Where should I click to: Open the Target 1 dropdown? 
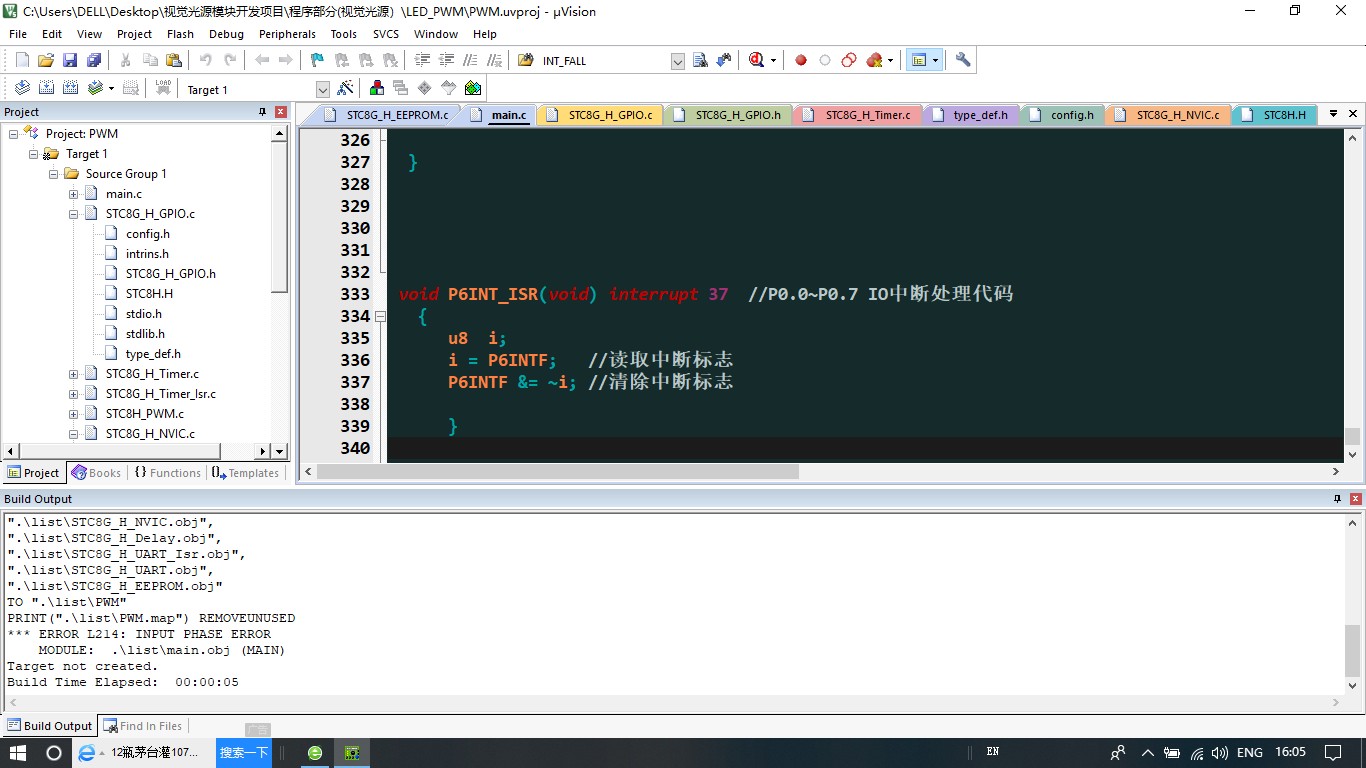(322, 89)
